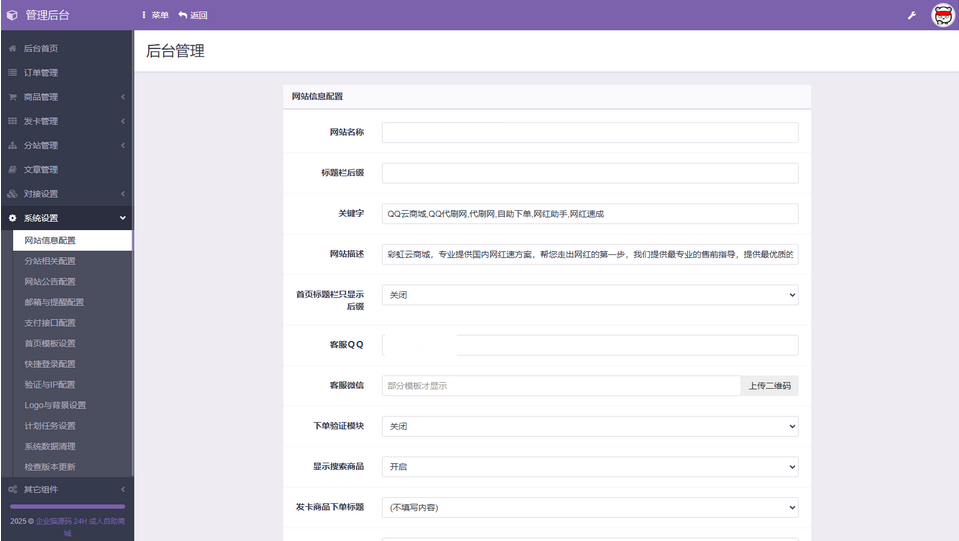Click the cube logo beside 管理后台
Viewport: 959px width, 541px height.
coord(12,15)
